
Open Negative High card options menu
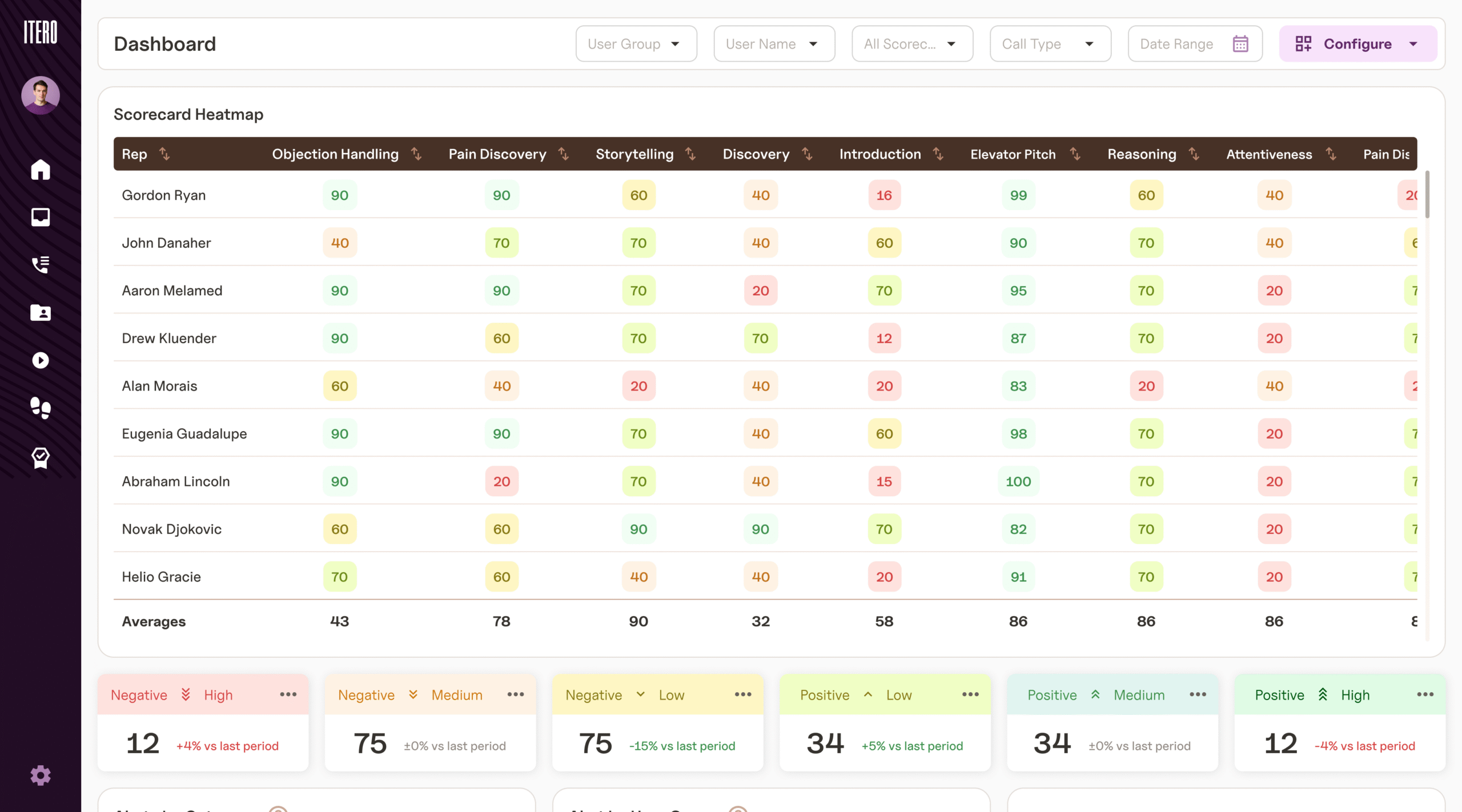pos(288,694)
